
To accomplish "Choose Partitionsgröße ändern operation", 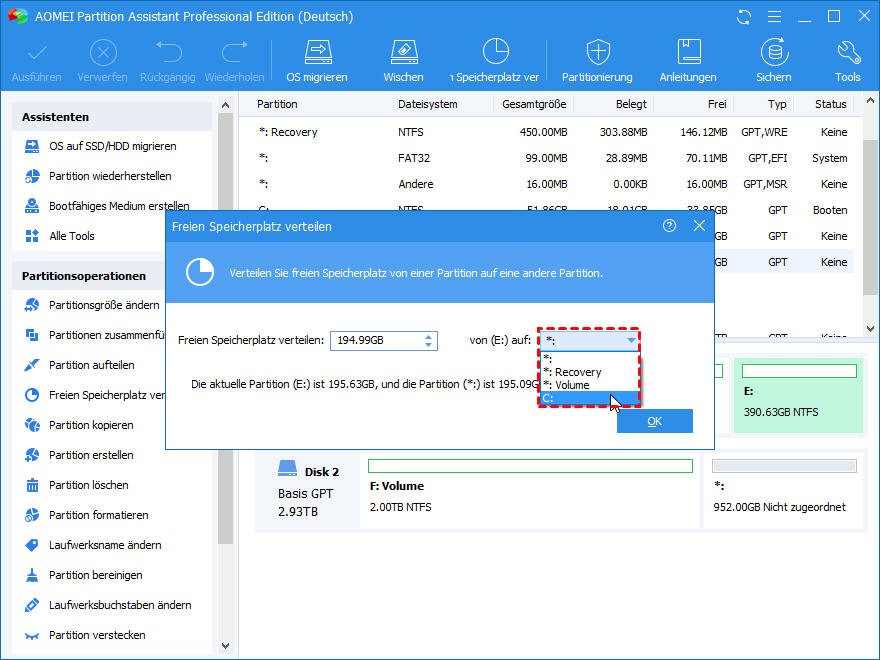I will coord(93,305).
